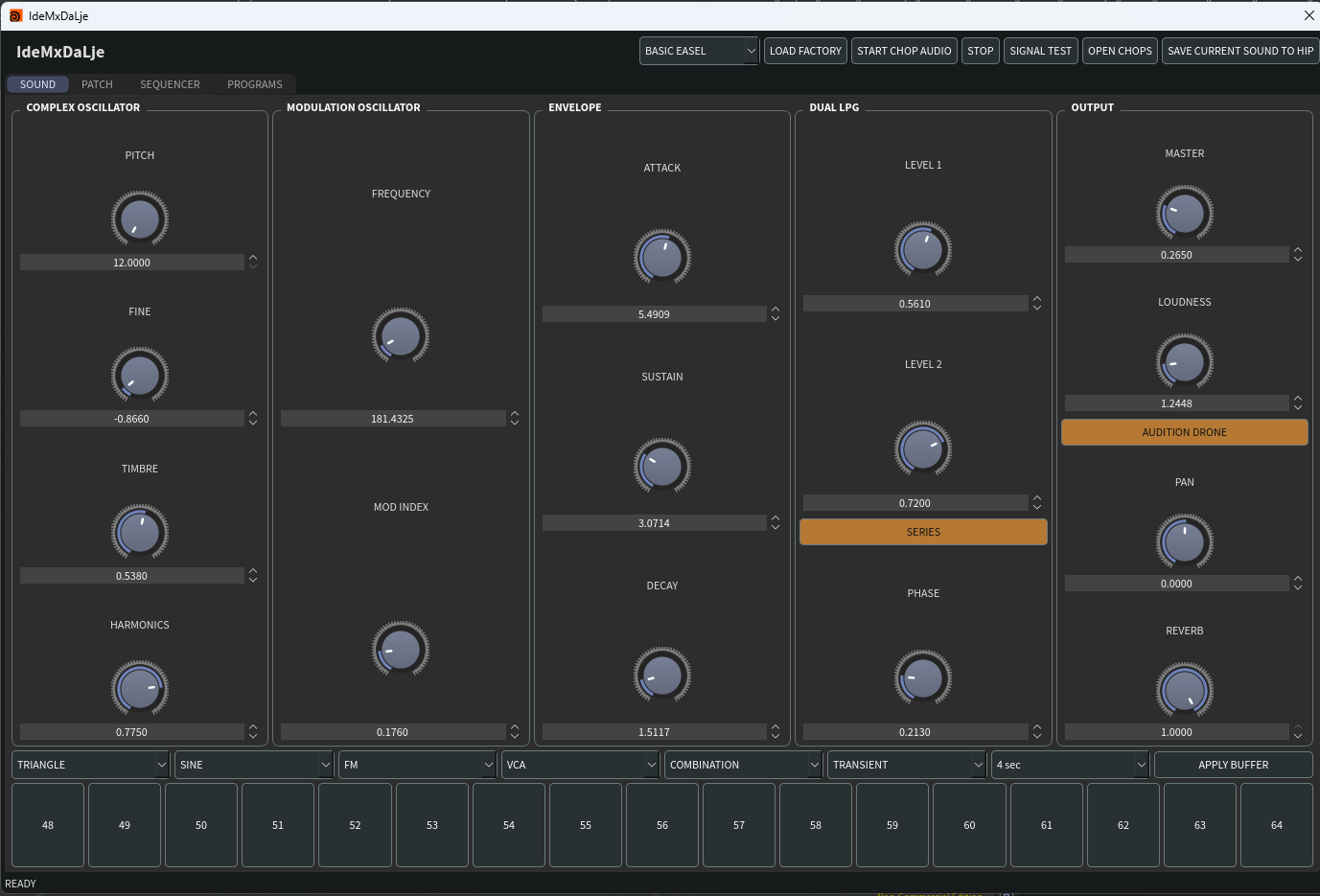Click the modulation FREQUENCY knob
The image size is (1320, 896).
coord(401,335)
